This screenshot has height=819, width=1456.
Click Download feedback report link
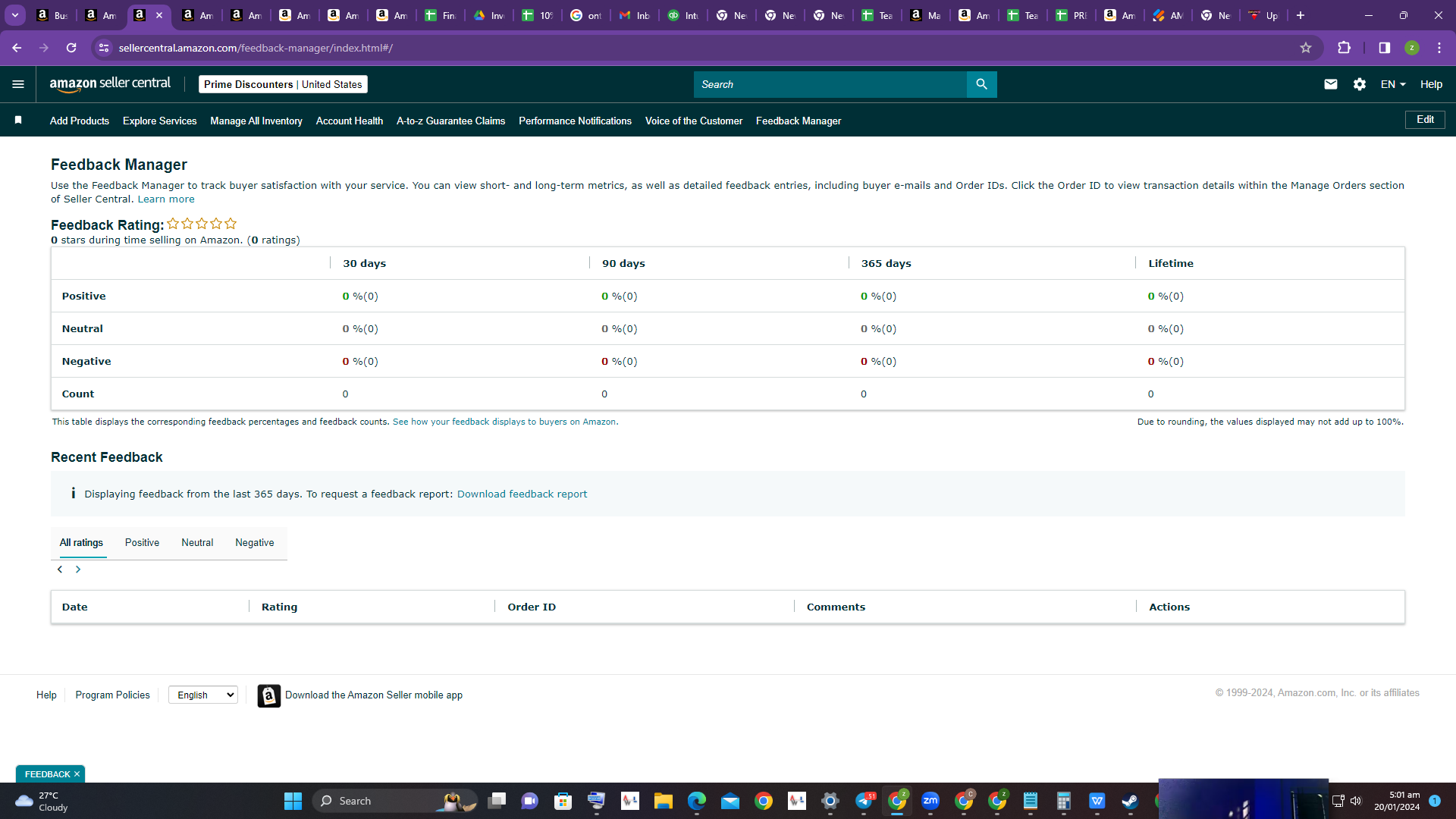[x=522, y=494]
